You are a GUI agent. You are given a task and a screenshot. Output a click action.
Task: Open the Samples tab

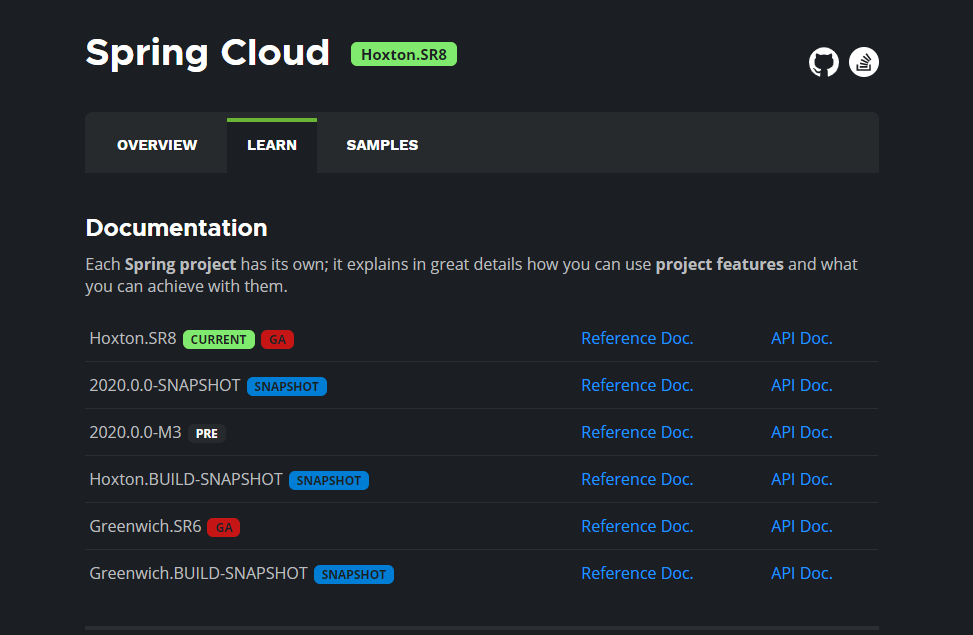coord(382,145)
